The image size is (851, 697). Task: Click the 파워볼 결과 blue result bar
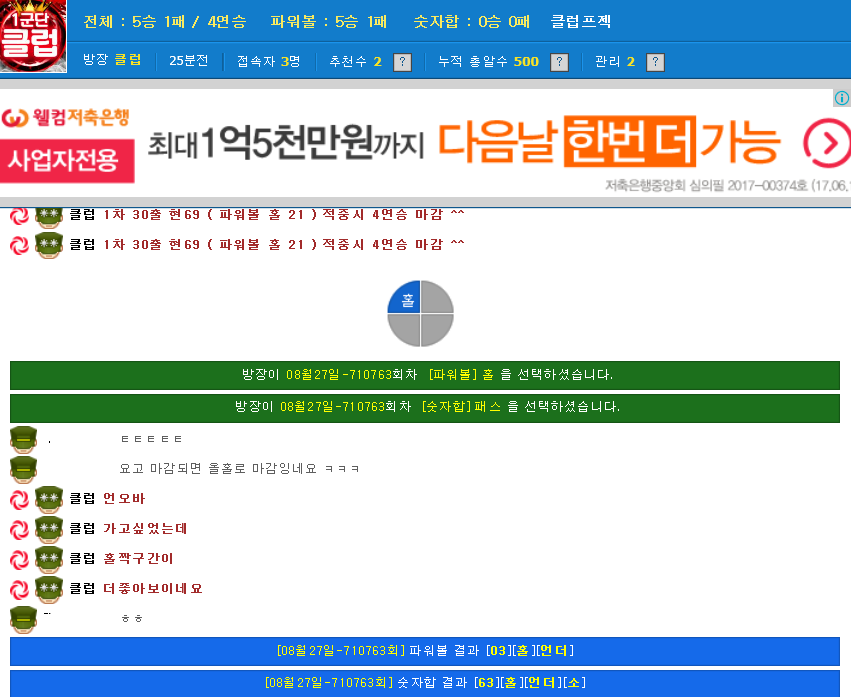[425, 651]
